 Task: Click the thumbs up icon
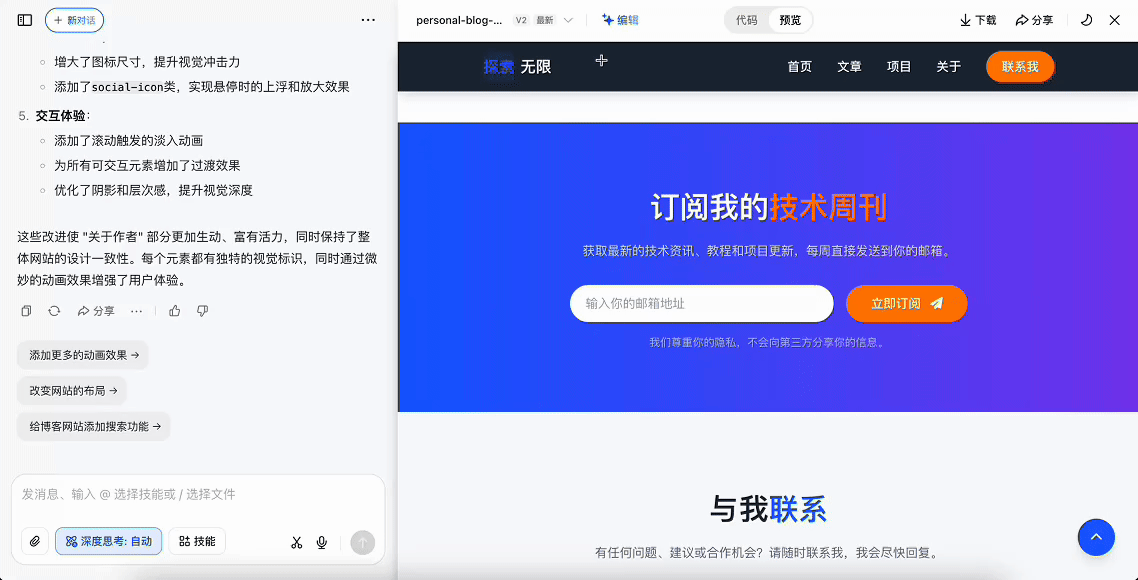[175, 311]
